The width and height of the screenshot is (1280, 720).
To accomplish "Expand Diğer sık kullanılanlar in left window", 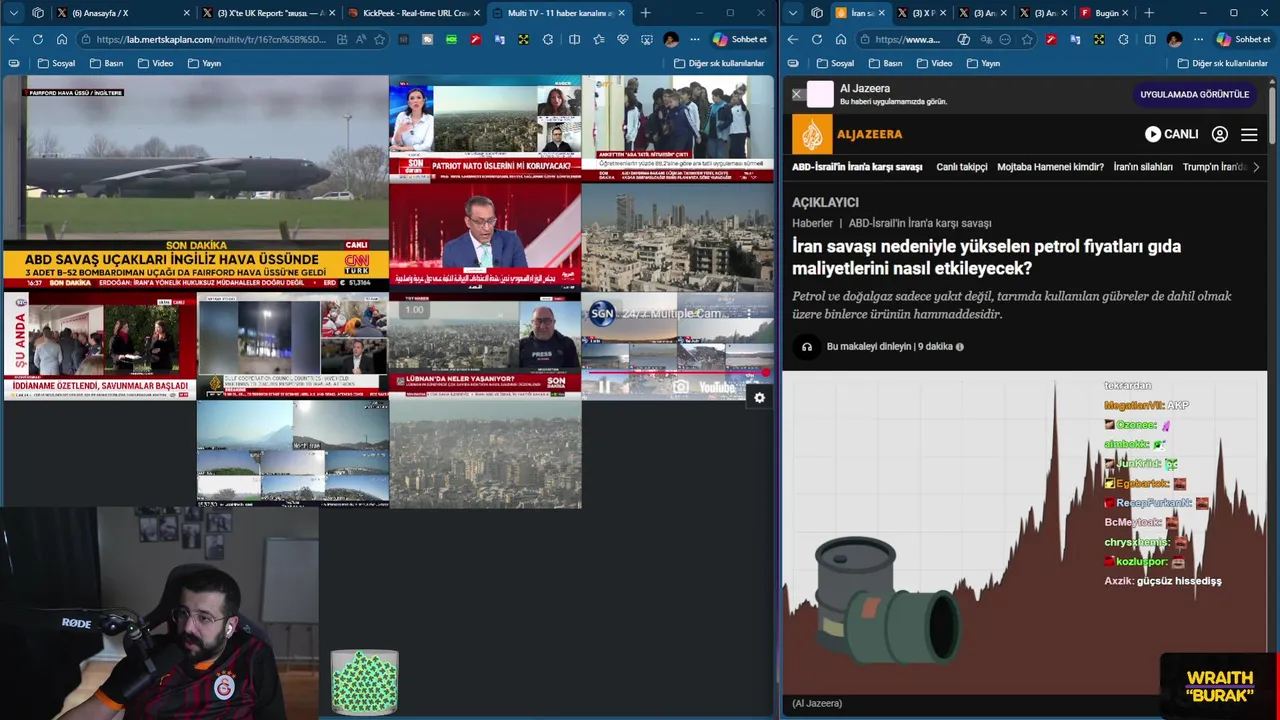I will (x=719, y=63).
